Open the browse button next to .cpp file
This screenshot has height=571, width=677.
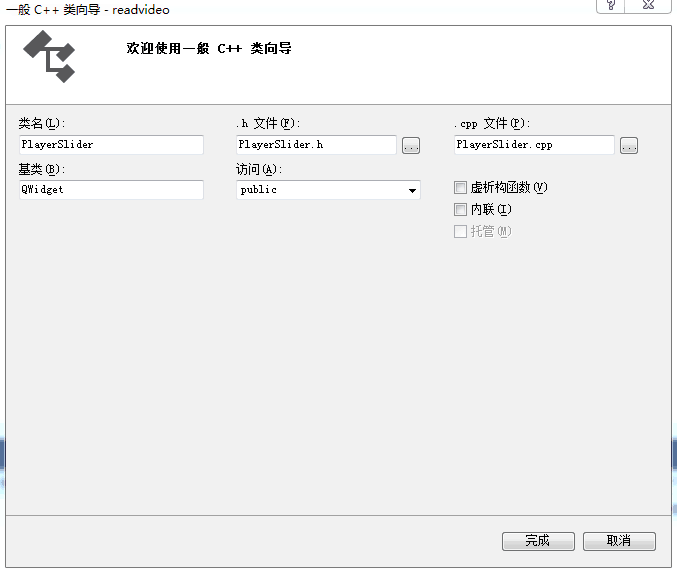(629, 146)
